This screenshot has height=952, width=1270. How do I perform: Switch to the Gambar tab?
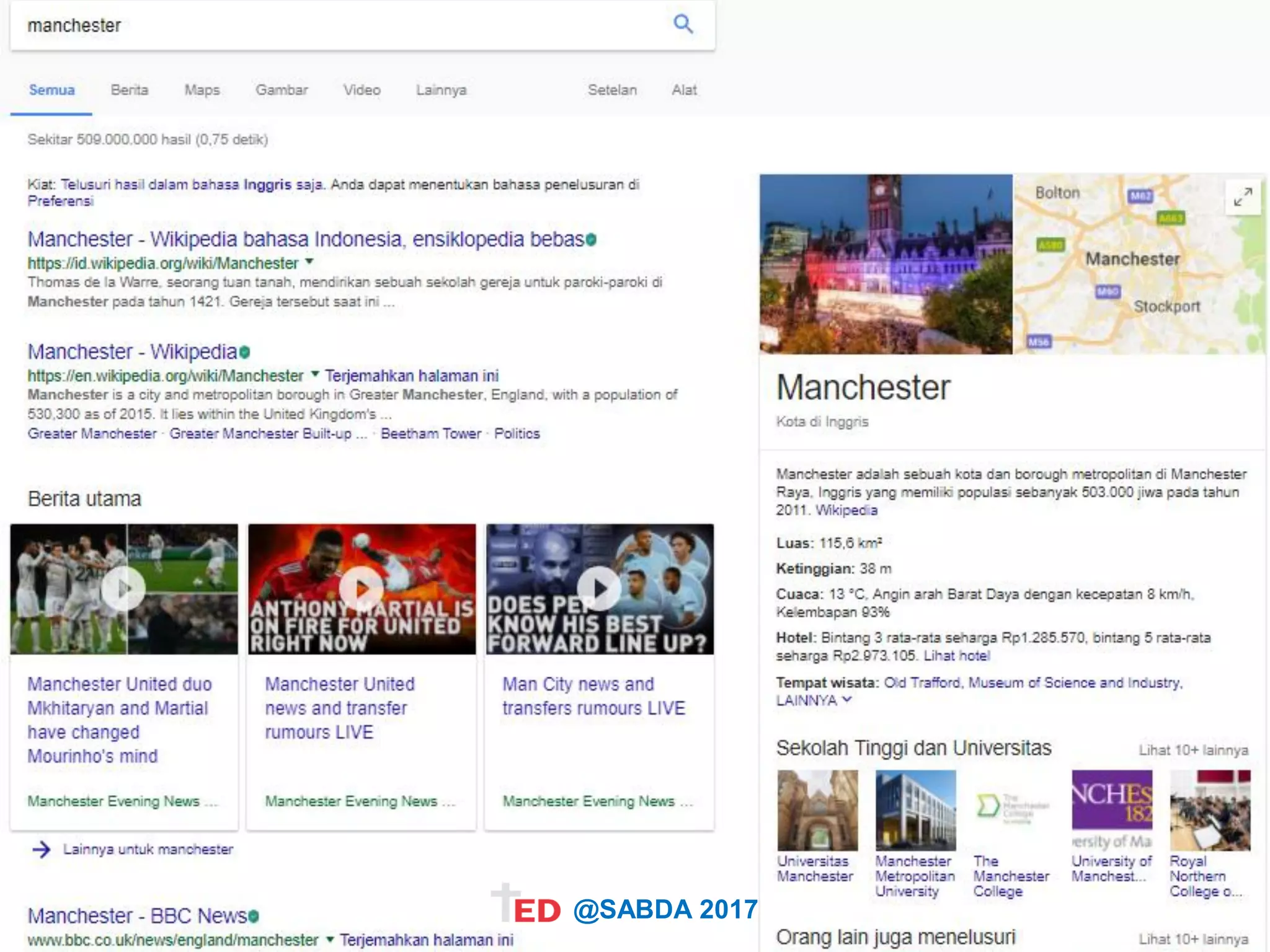282,90
